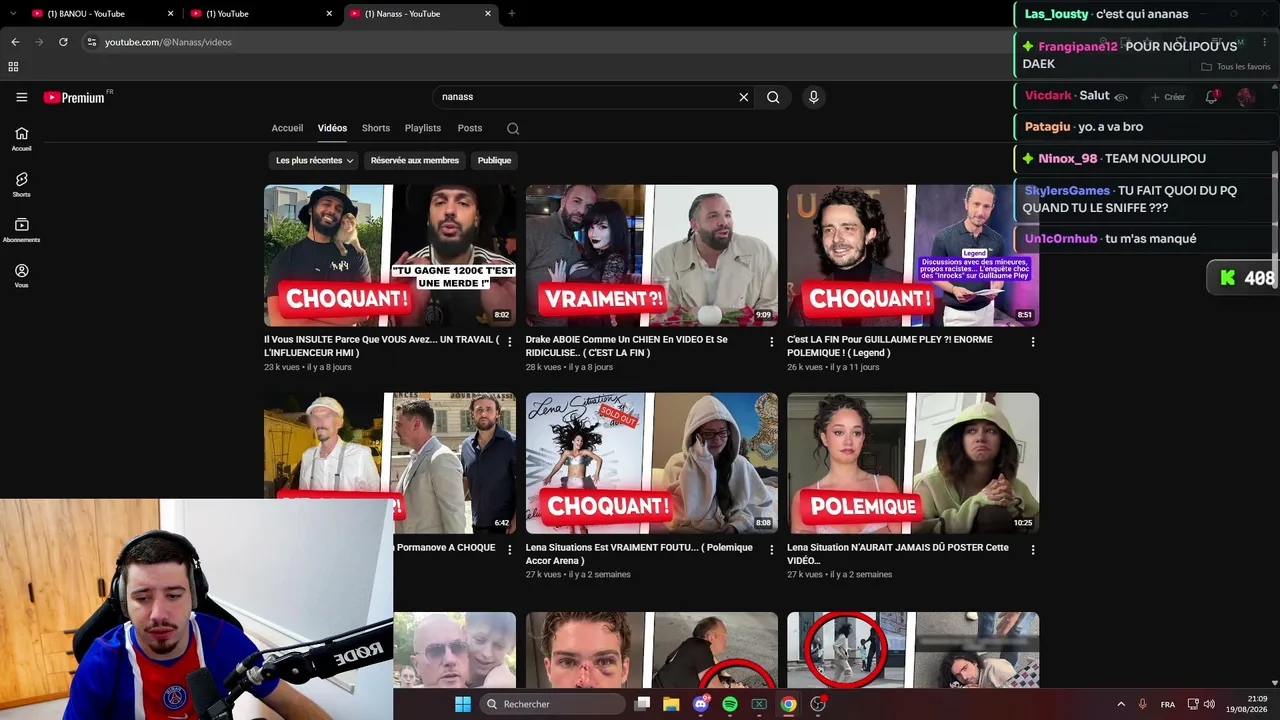Viewport: 1280px width, 720px height.
Task: Play the POLEMIQUE 10:25 video thumbnail
Action: coord(913,463)
